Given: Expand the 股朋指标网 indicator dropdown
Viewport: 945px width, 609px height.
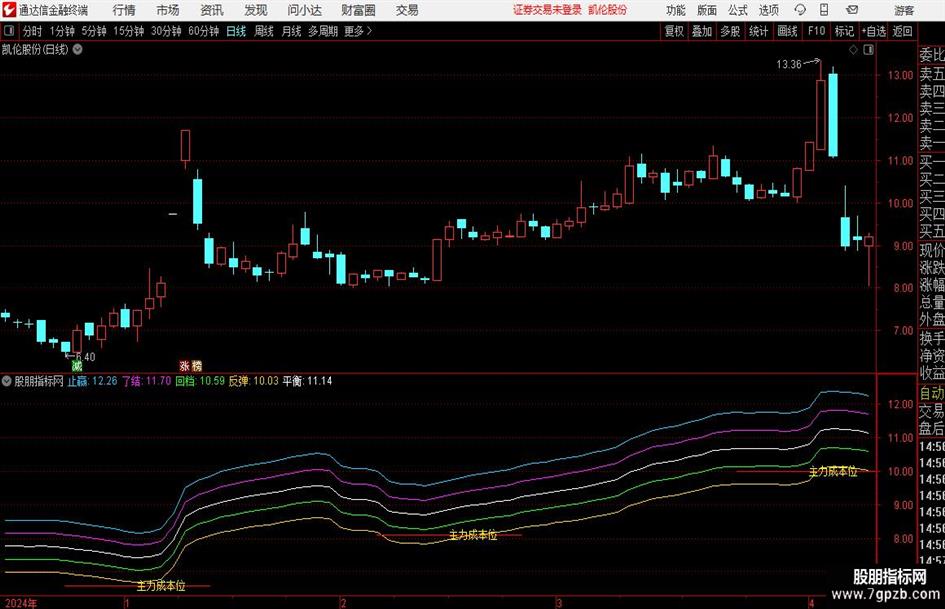Looking at the screenshot, I should point(7,380).
